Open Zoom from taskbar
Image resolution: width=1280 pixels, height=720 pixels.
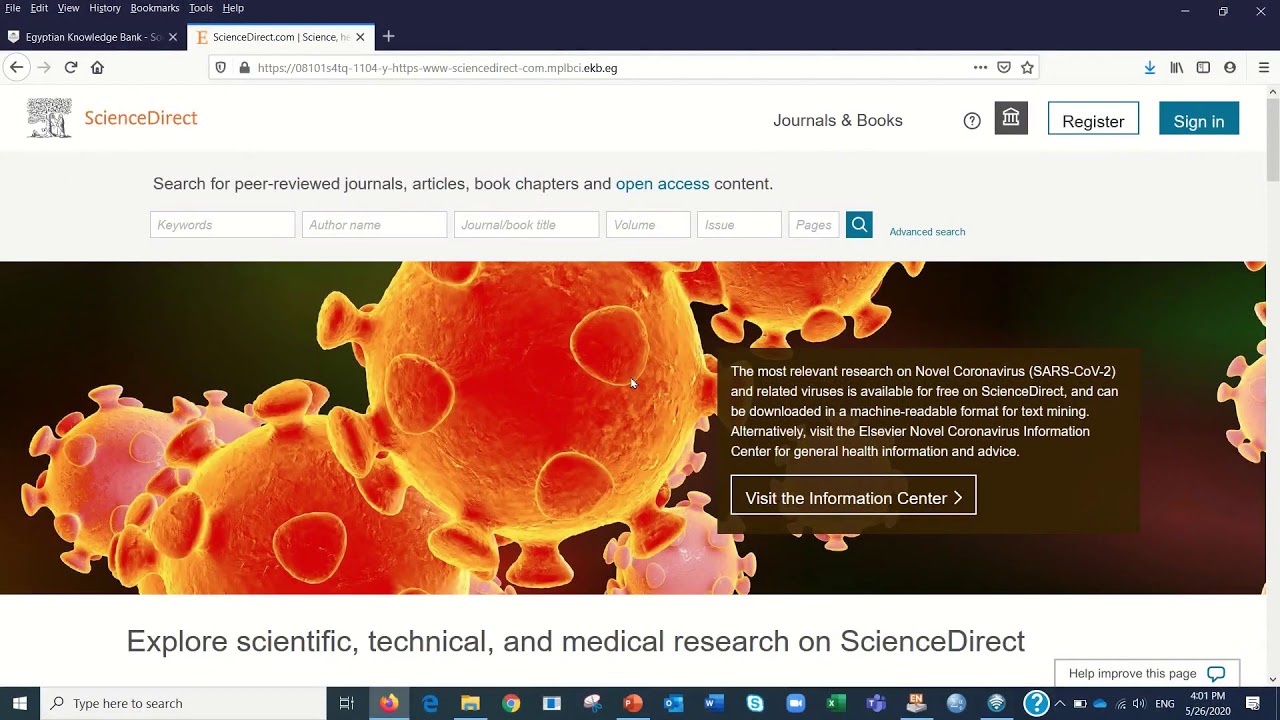(795, 703)
